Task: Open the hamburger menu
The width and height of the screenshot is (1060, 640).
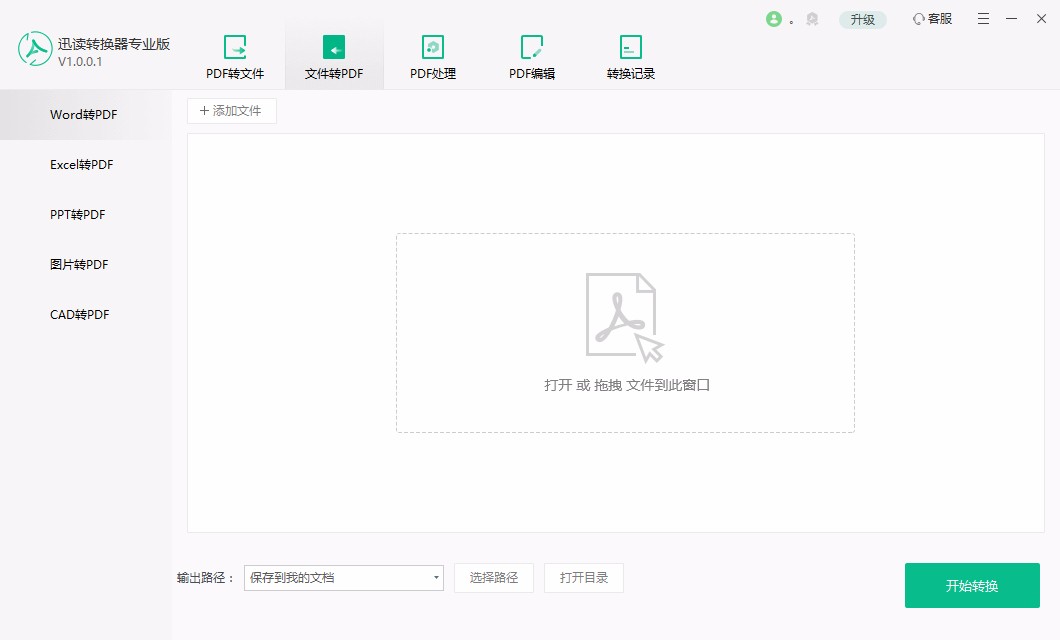Action: [983, 18]
